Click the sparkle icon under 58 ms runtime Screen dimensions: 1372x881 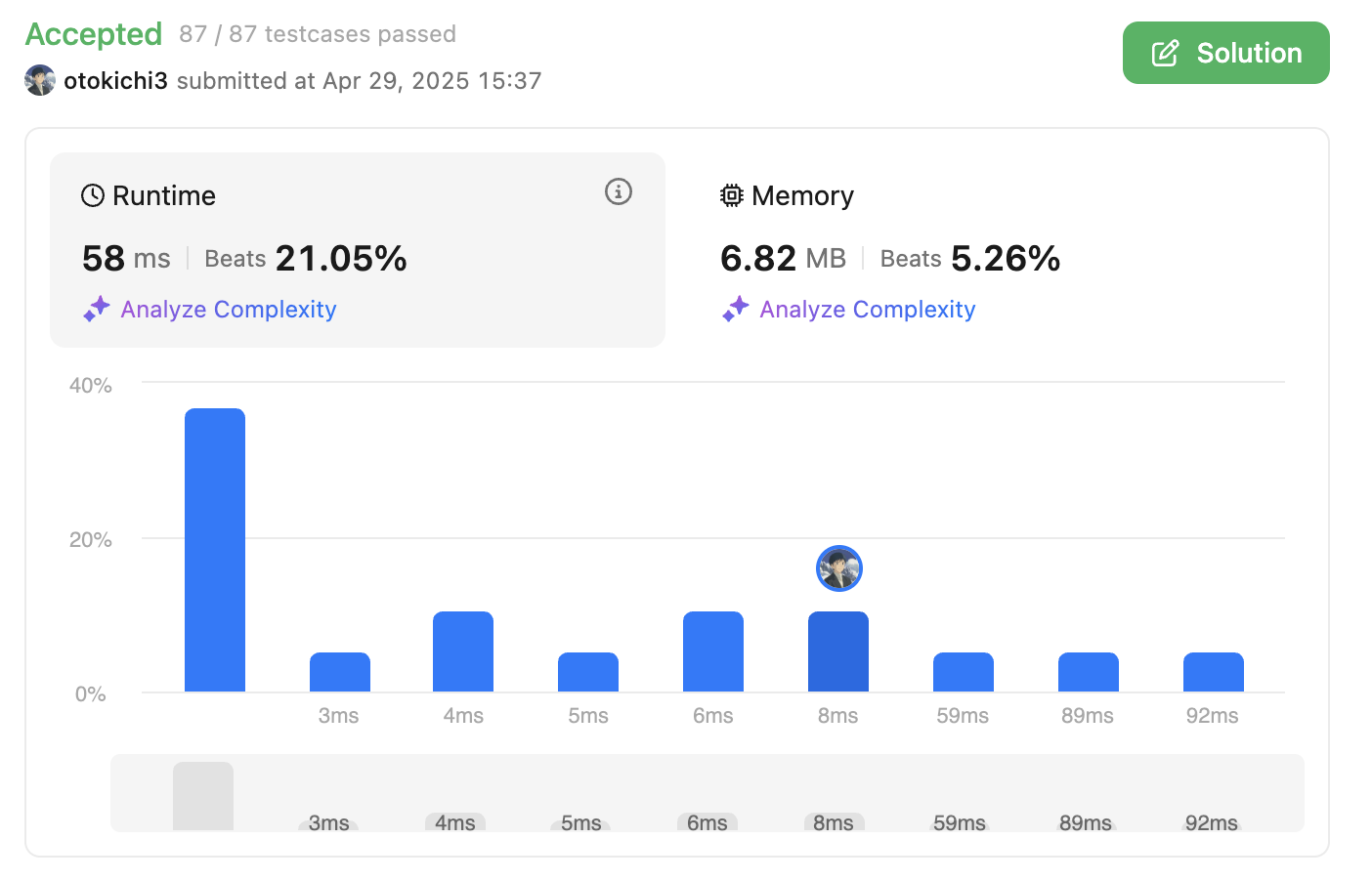click(x=96, y=310)
